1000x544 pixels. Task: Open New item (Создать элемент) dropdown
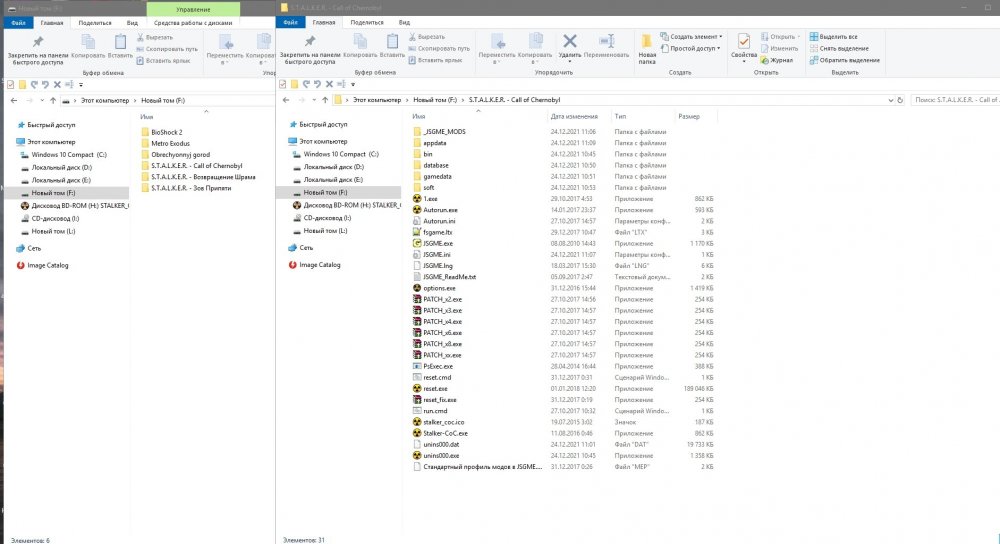click(691, 37)
